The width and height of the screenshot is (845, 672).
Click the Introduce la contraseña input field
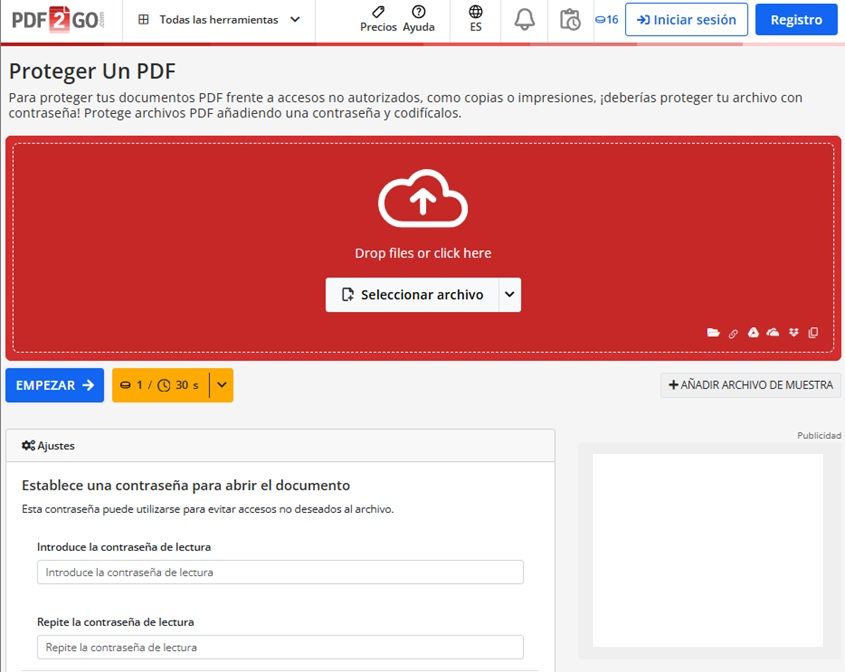tap(280, 572)
